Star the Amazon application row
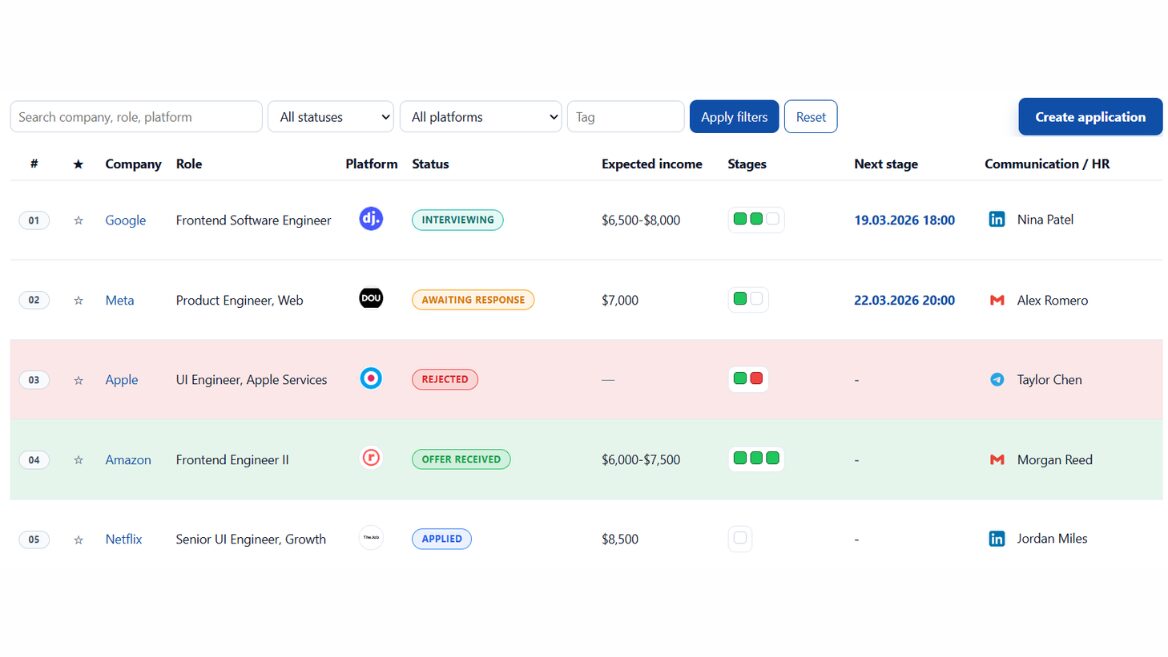This screenshot has width=1168, height=657. [x=78, y=460]
